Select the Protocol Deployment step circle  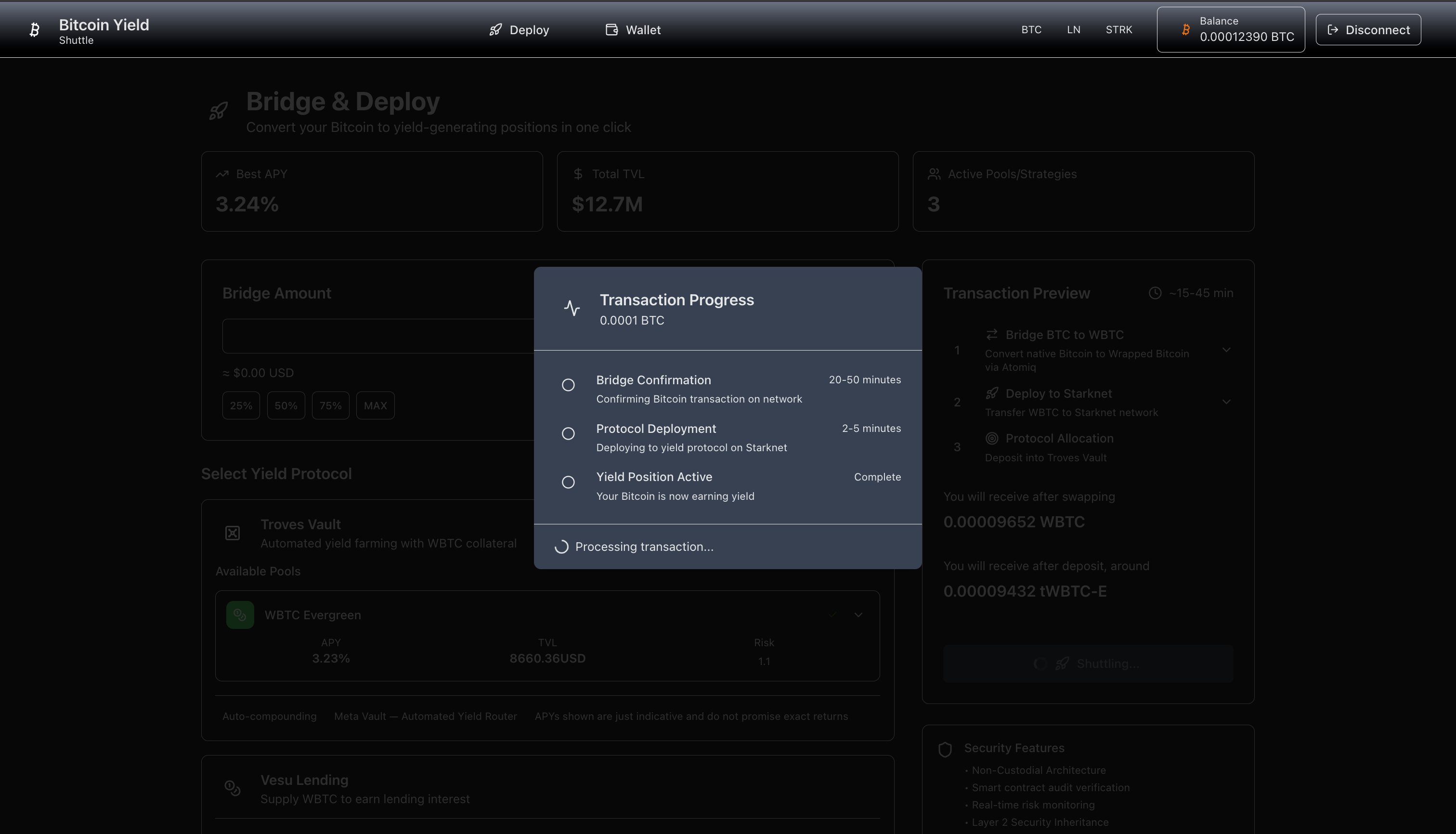point(568,433)
